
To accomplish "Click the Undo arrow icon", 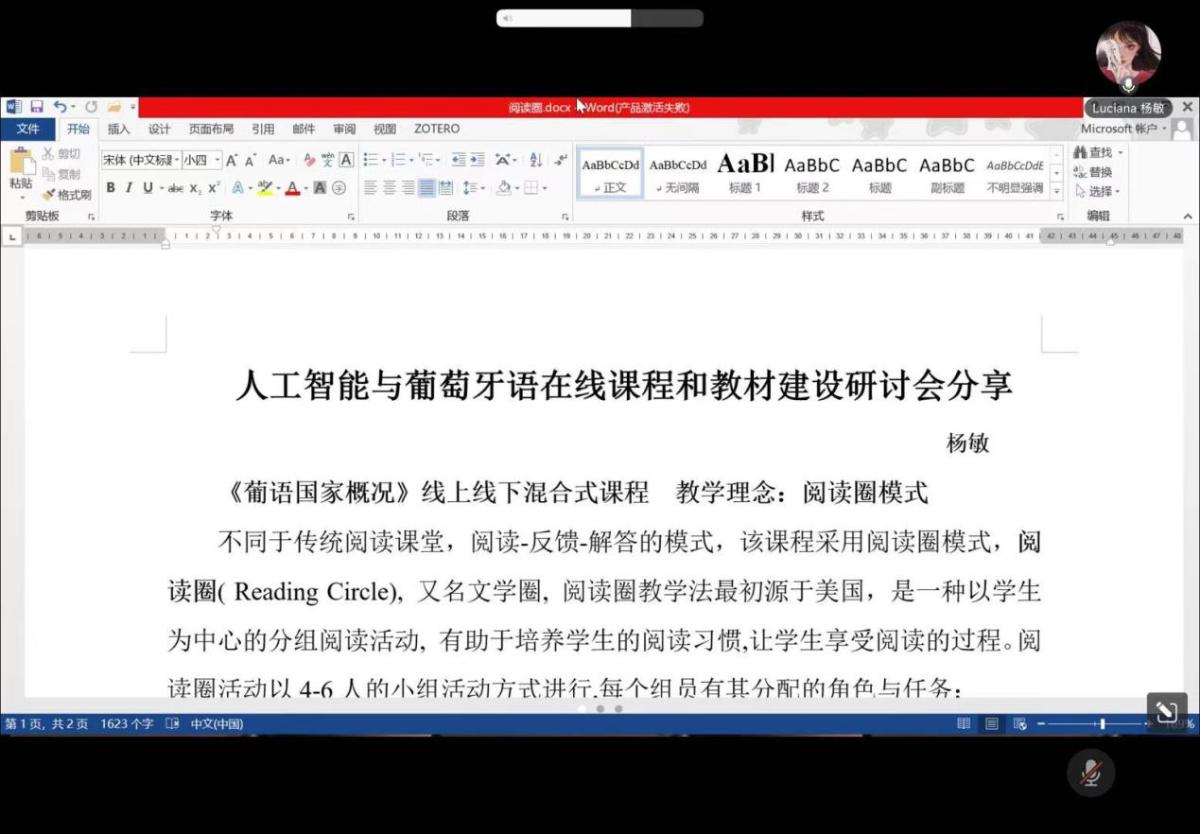I will coord(60,106).
